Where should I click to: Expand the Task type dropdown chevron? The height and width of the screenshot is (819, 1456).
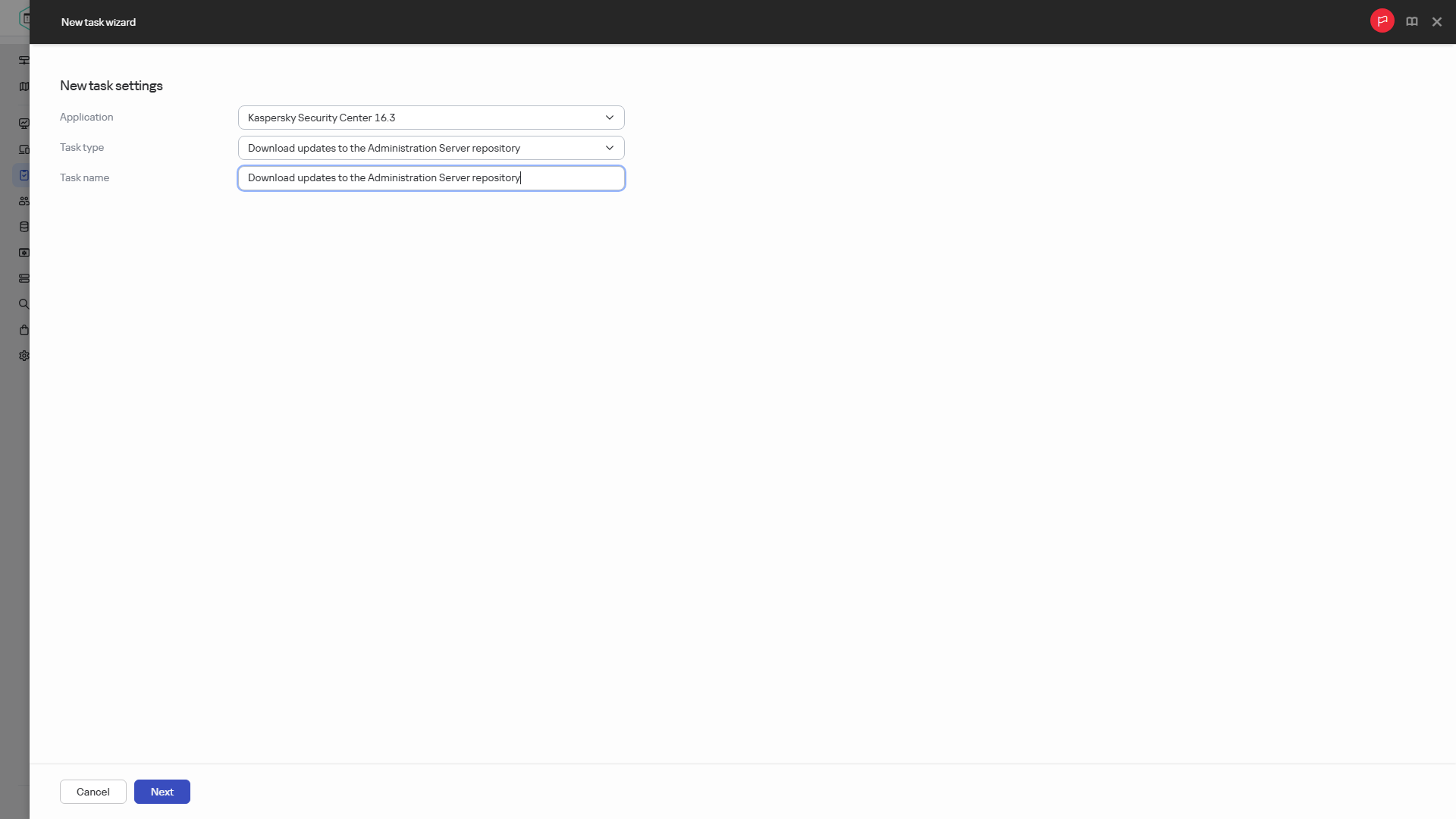pyautogui.click(x=609, y=148)
